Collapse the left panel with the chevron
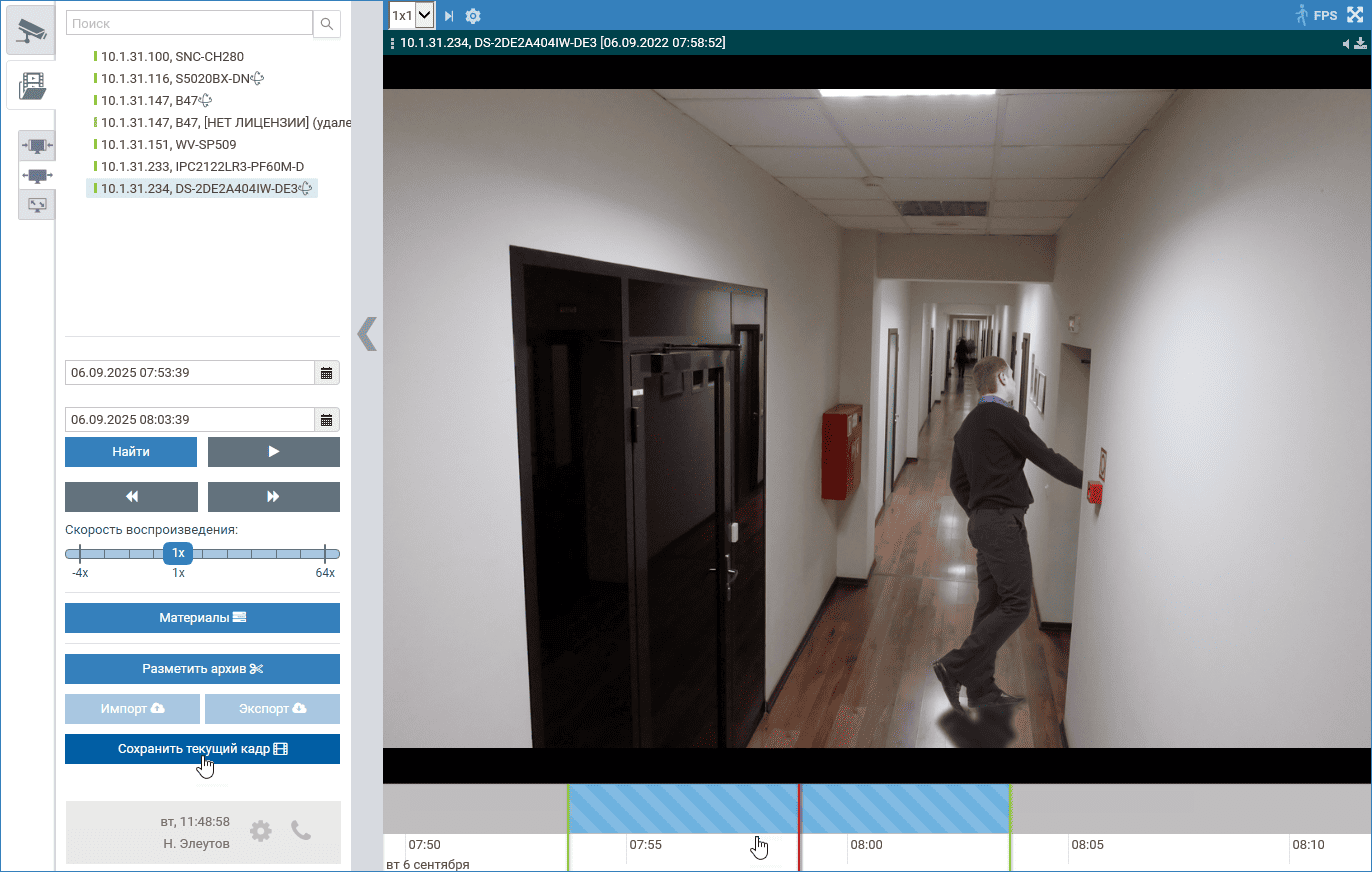 tap(367, 333)
